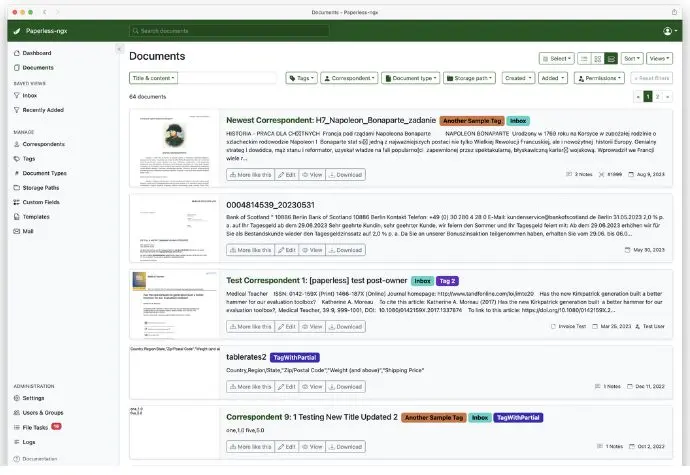The height and width of the screenshot is (475, 690).
Task: Click Another Sample Tag on the Napoleon document
Action: (x=472, y=121)
